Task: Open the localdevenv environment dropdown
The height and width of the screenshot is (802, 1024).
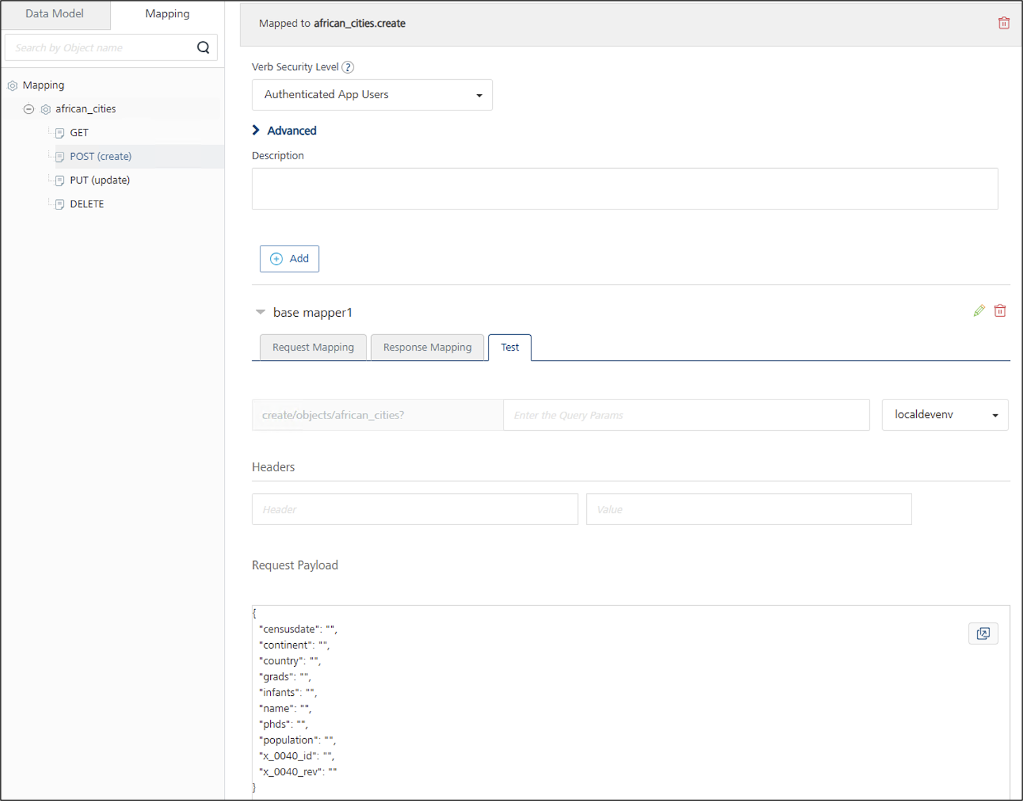Action: (x=945, y=415)
